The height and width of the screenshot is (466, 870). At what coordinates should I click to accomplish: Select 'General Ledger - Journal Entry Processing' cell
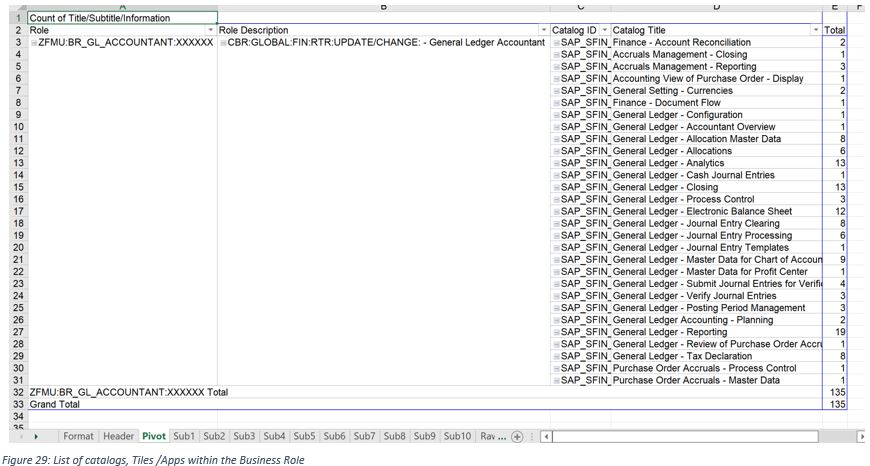pos(716,236)
